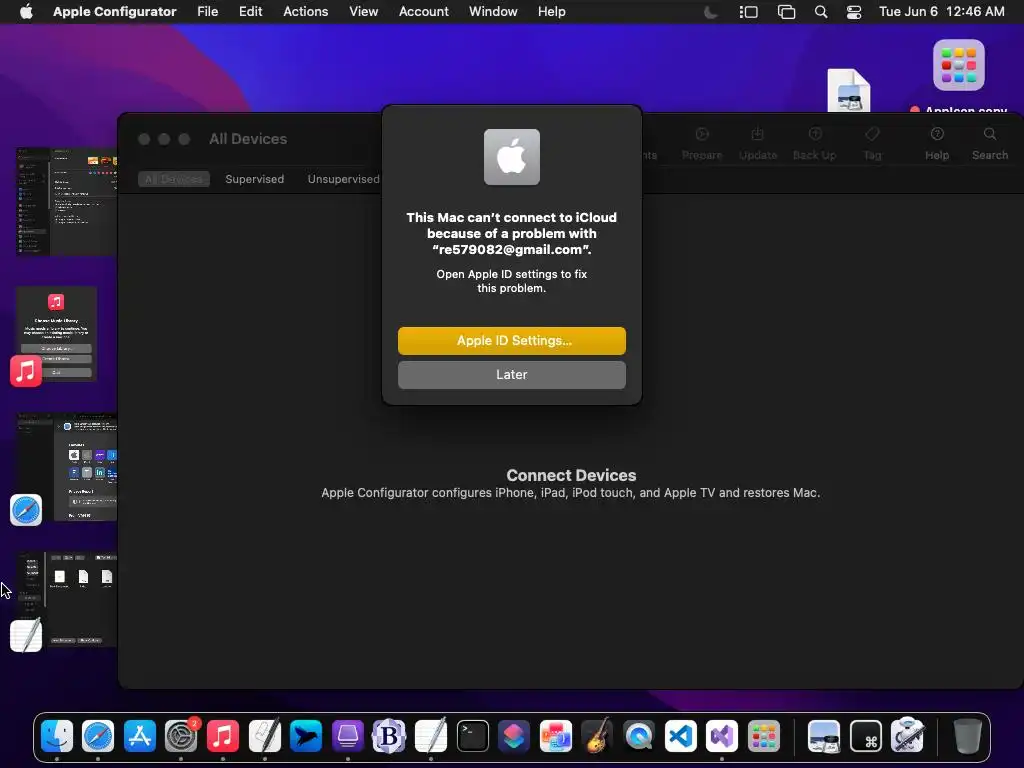Open the command key app in Dock
The height and width of the screenshot is (768, 1024).
tap(866, 737)
